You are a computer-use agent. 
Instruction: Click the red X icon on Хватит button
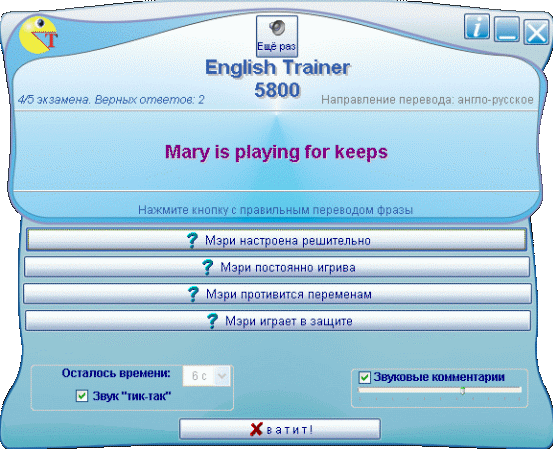coord(256,429)
